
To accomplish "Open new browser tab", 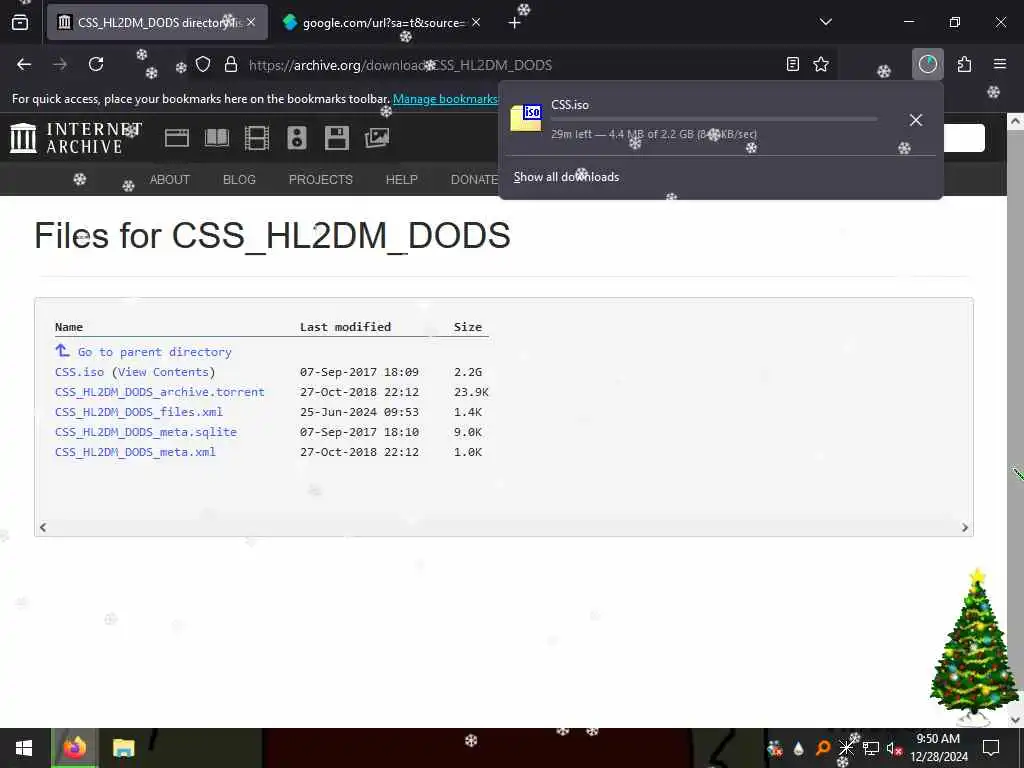I will [514, 23].
